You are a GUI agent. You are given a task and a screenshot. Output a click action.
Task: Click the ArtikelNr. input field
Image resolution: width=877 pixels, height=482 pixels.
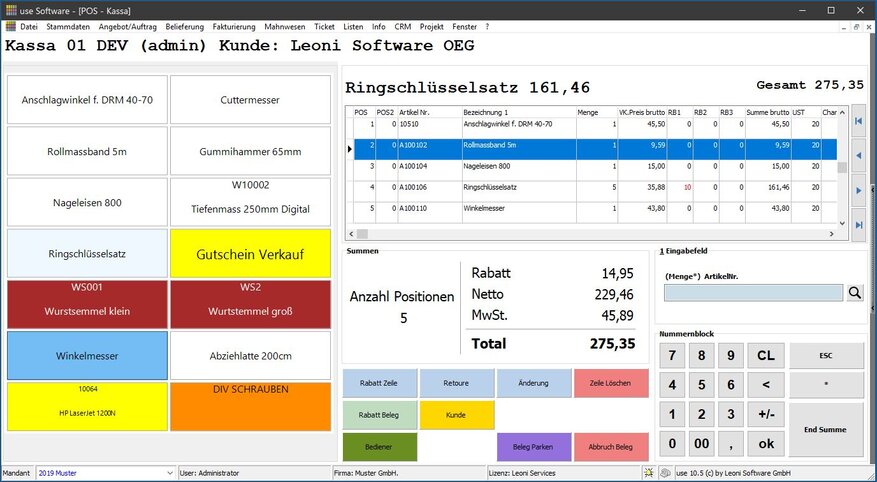pyautogui.click(x=754, y=293)
